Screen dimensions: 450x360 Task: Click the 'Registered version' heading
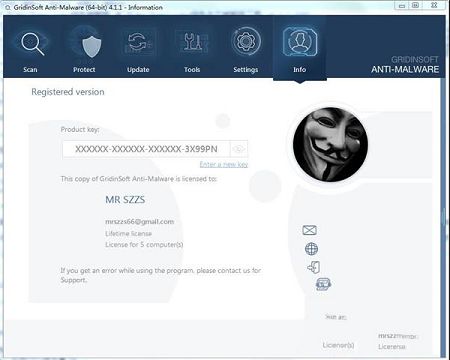(x=68, y=92)
